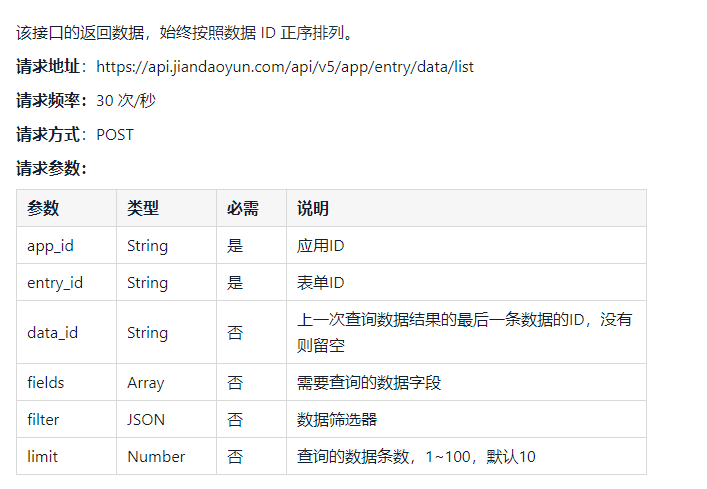
Task: Click the fields parameter cell
Action: [67, 383]
